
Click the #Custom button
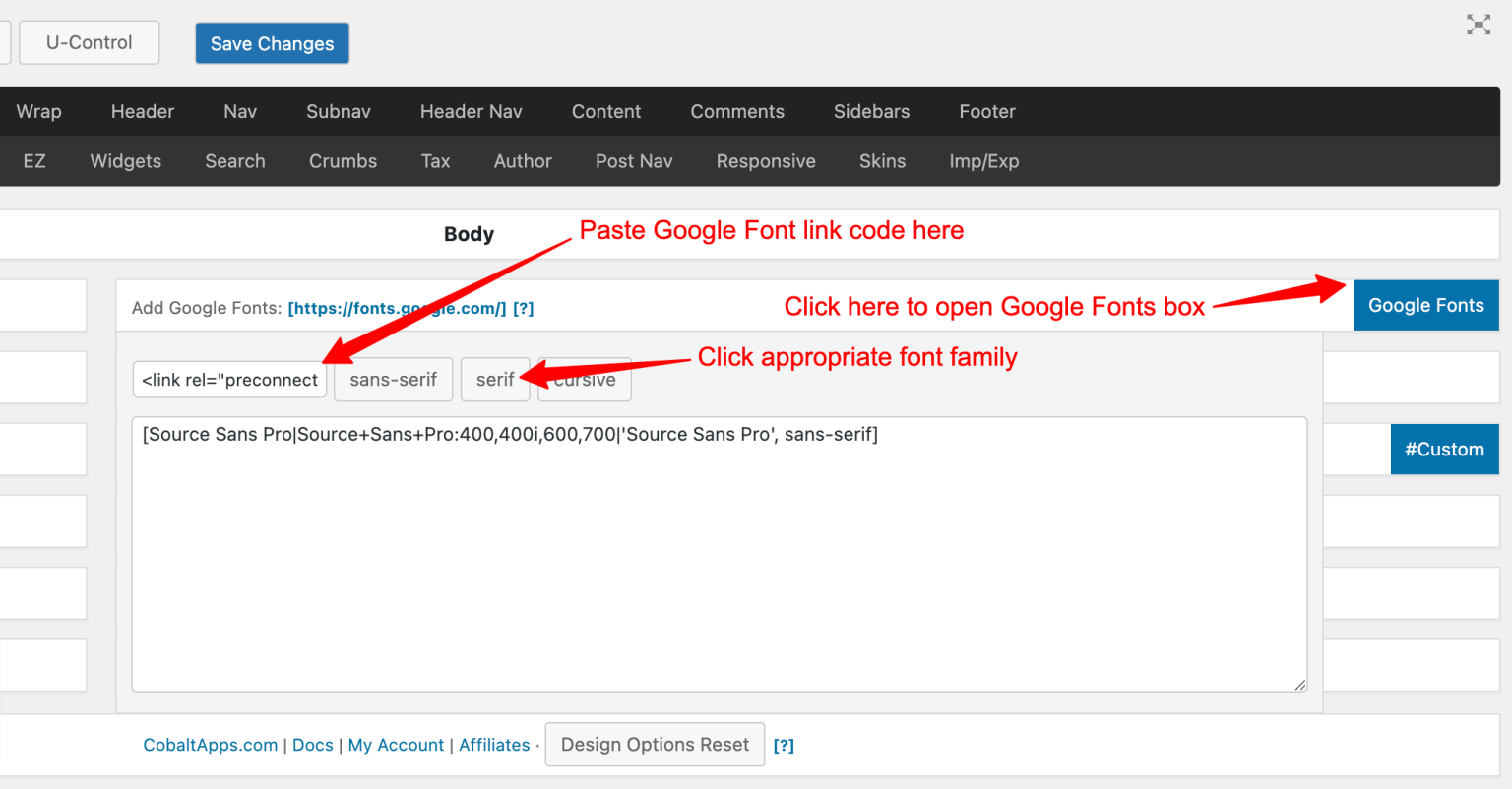click(1444, 449)
